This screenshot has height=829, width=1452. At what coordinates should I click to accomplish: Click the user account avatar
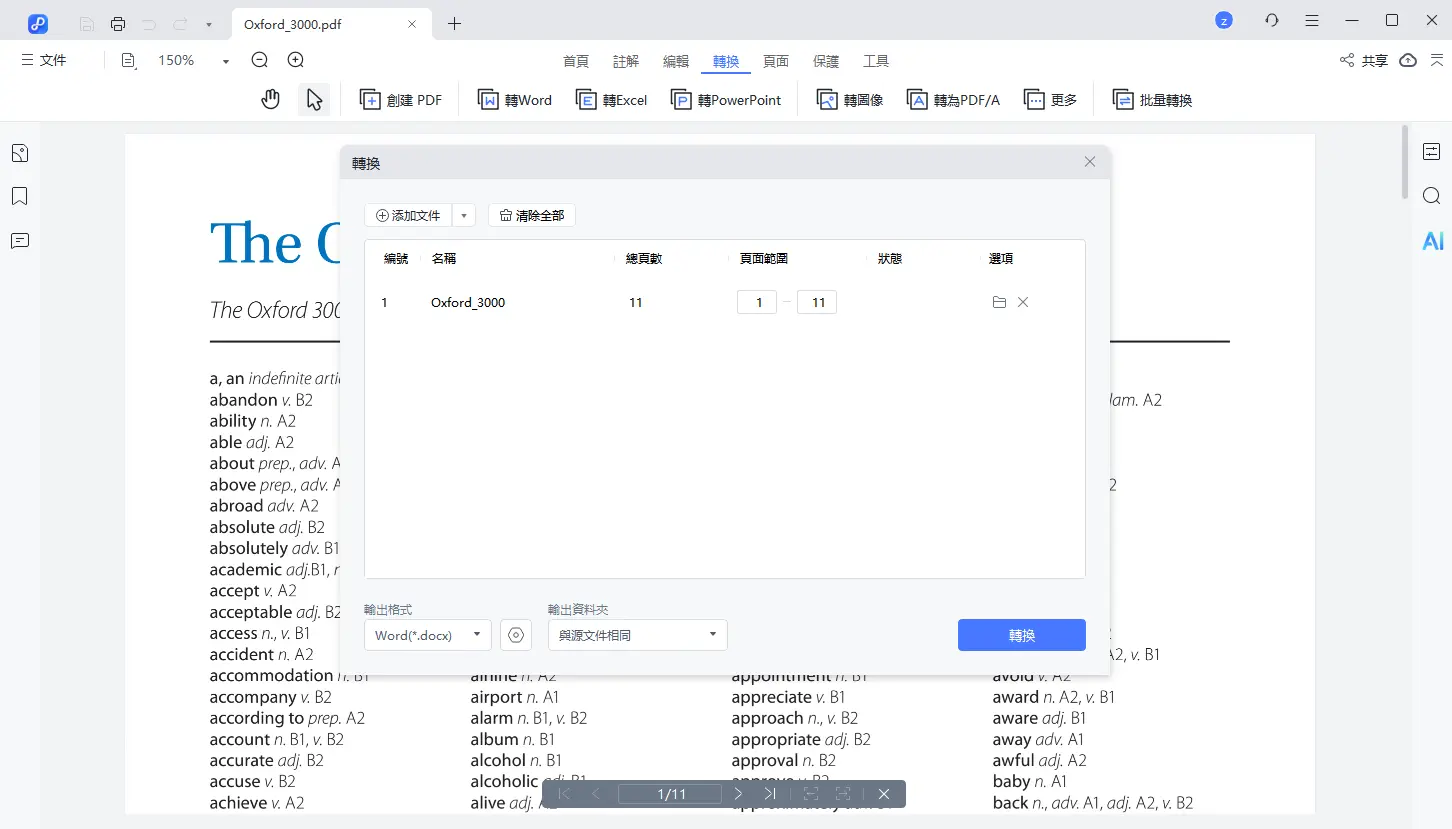pos(1224,20)
